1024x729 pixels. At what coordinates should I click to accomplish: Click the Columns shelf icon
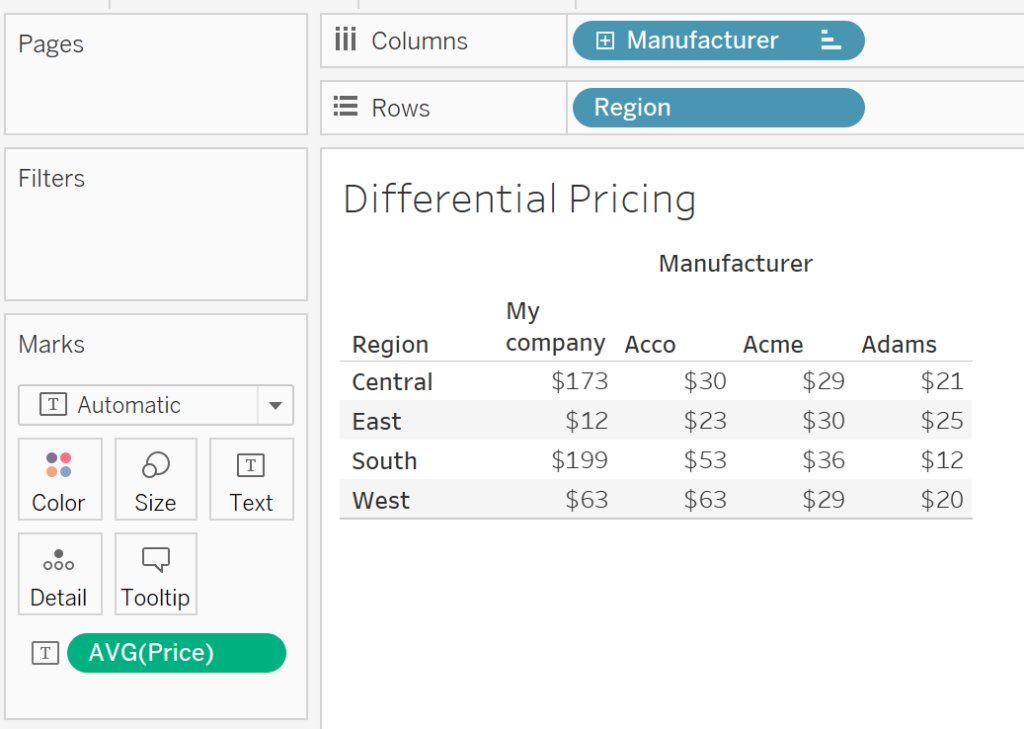(345, 40)
